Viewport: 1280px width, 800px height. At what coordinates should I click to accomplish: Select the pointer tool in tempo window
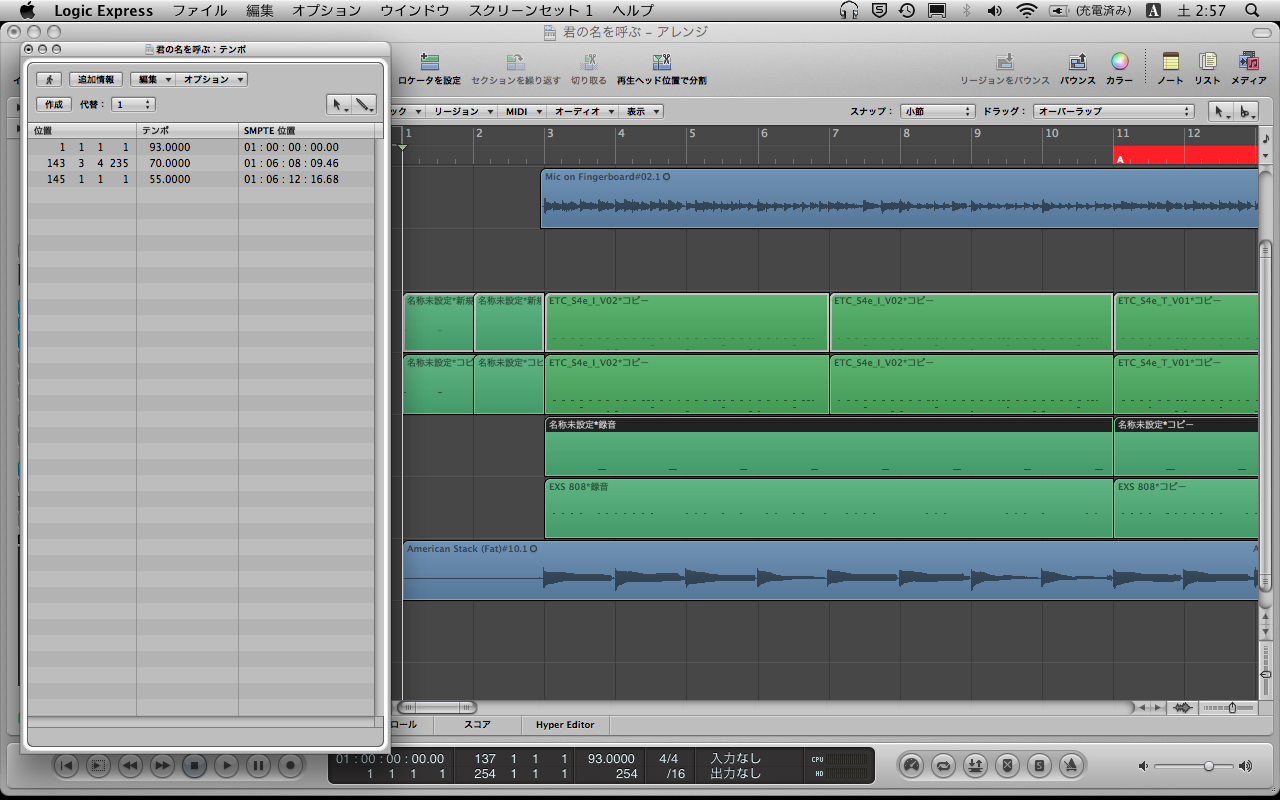point(340,104)
